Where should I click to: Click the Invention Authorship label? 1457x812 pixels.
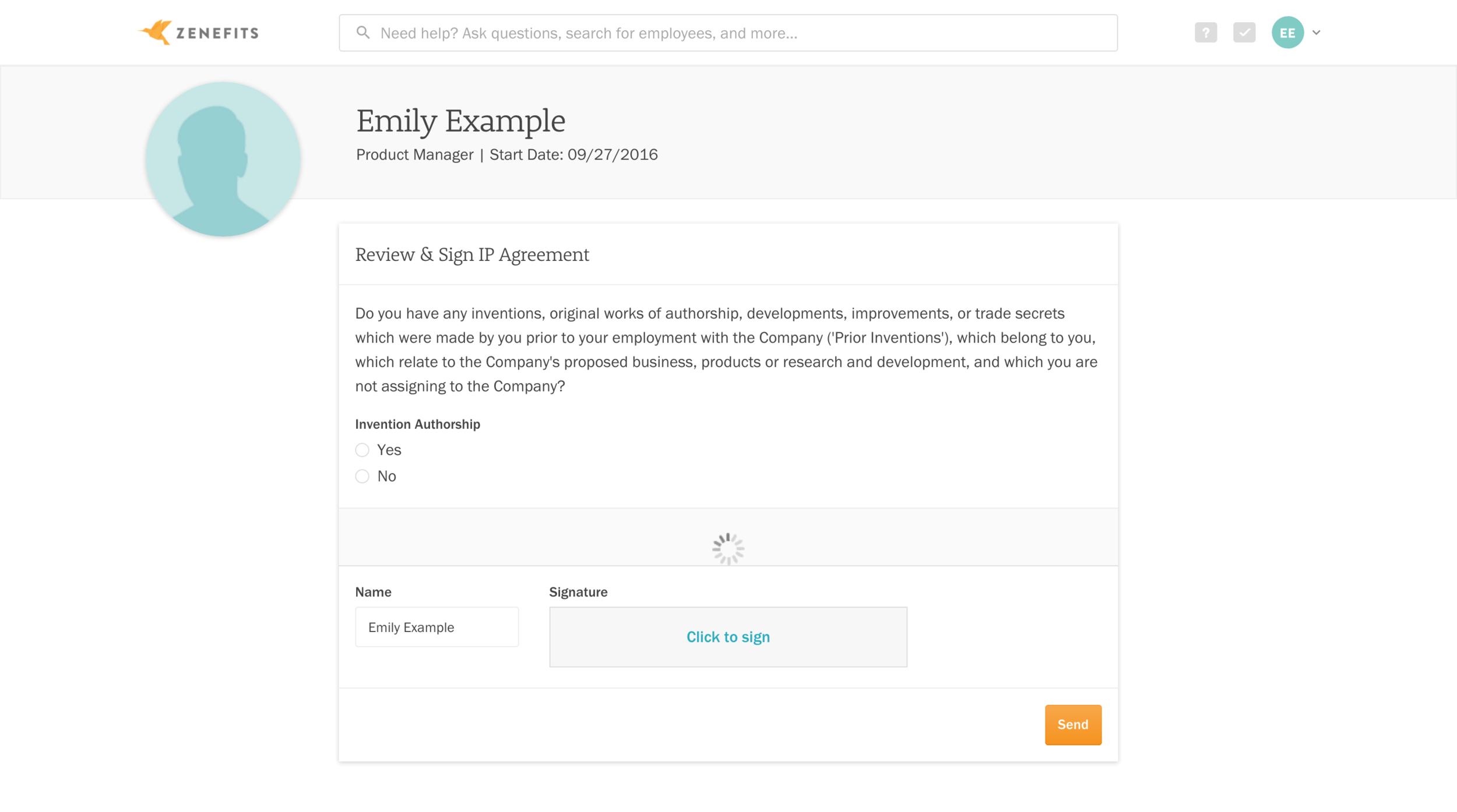point(417,424)
